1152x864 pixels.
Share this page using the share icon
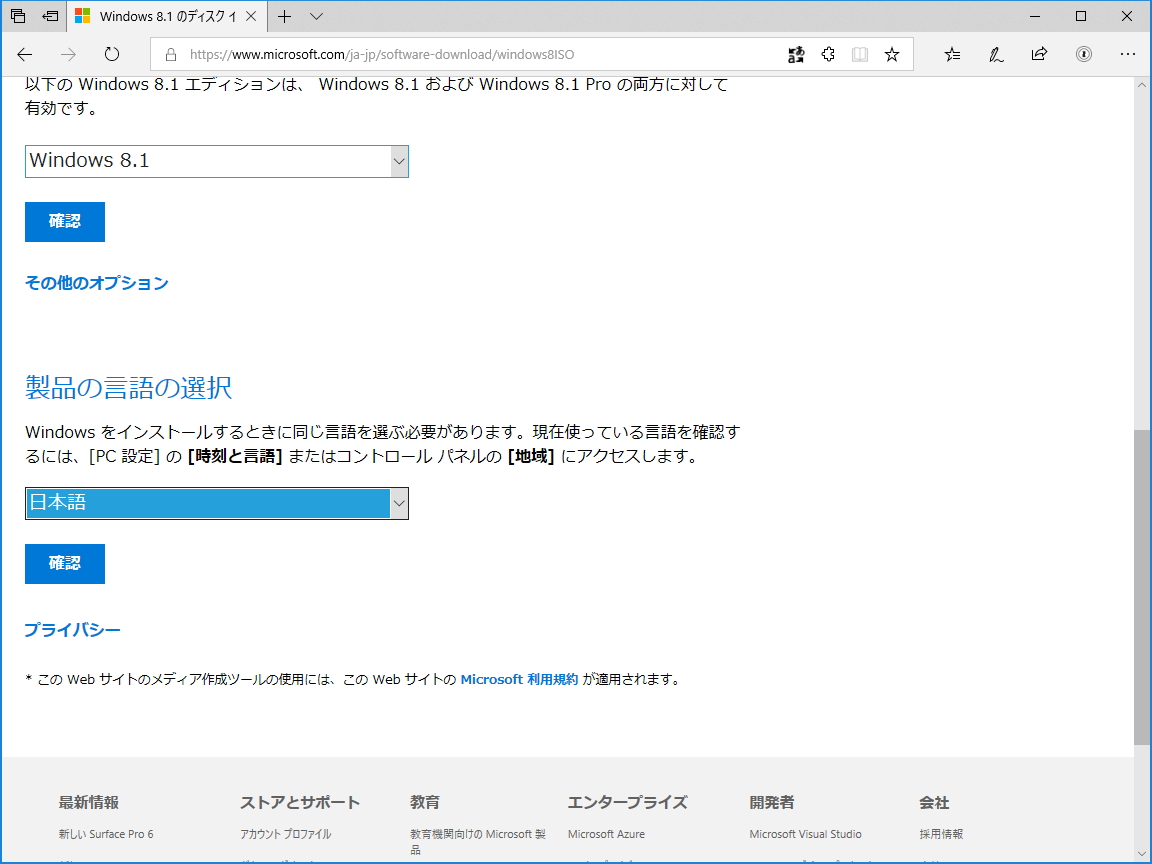1041,54
